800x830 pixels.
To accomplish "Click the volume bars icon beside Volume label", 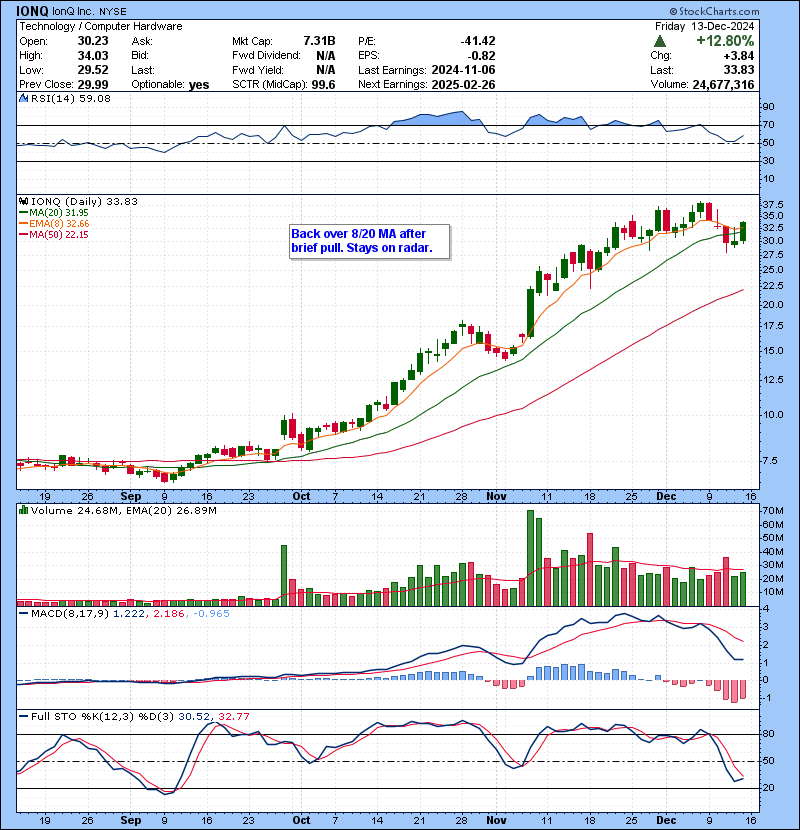I will (23, 510).
